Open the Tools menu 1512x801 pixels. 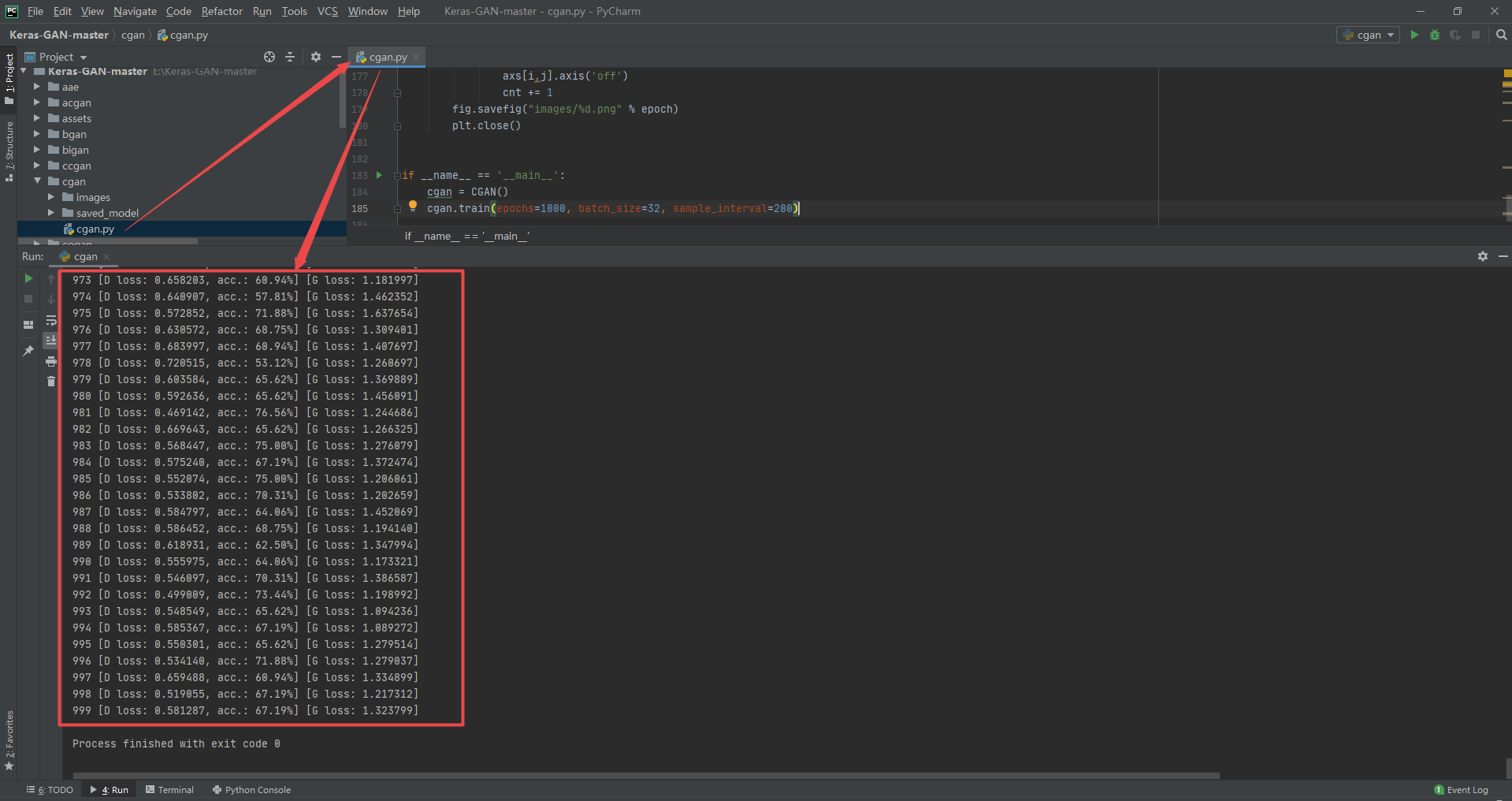point(295,11)
